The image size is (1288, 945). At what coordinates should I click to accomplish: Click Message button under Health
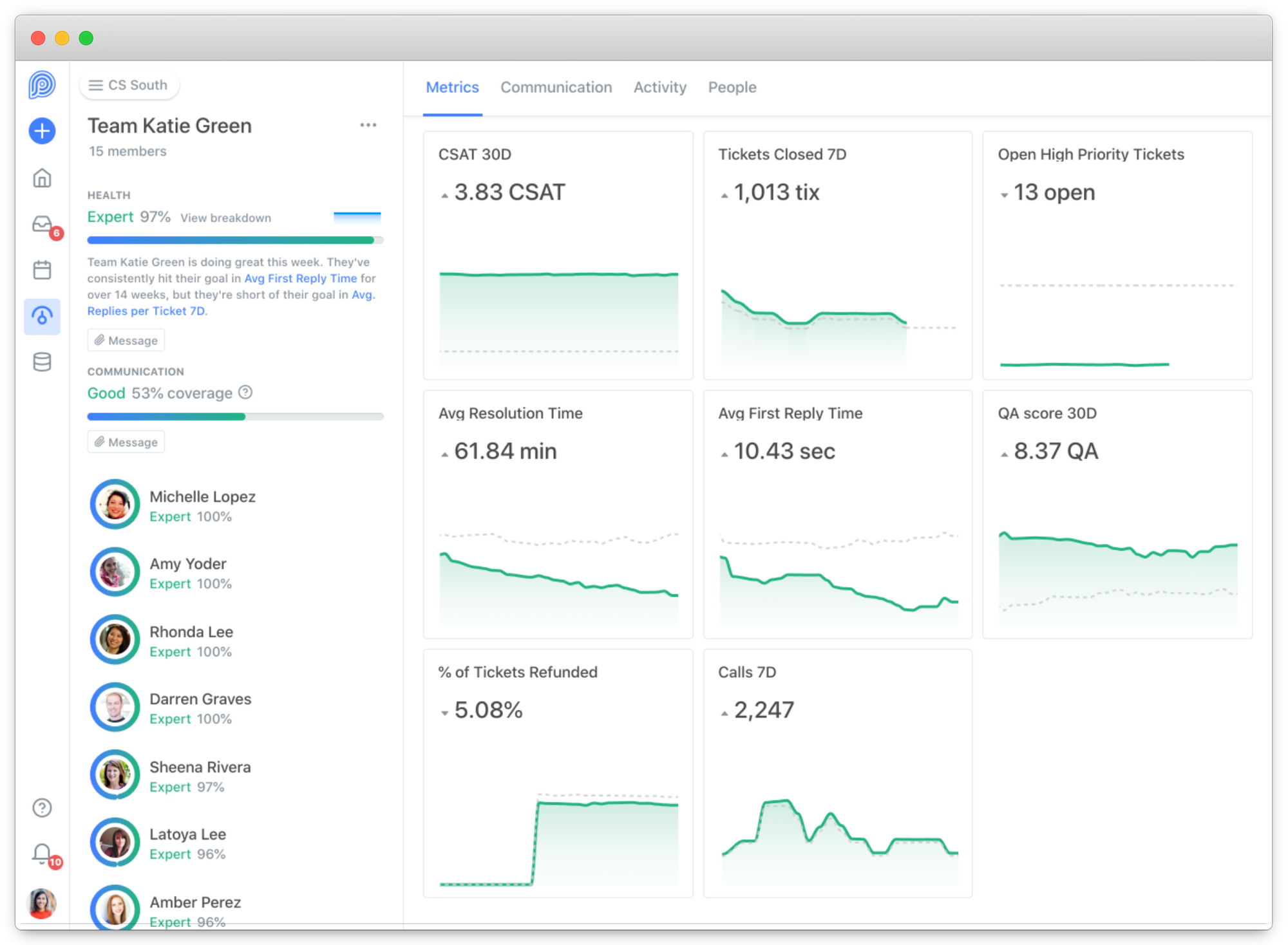pos(126,340)
